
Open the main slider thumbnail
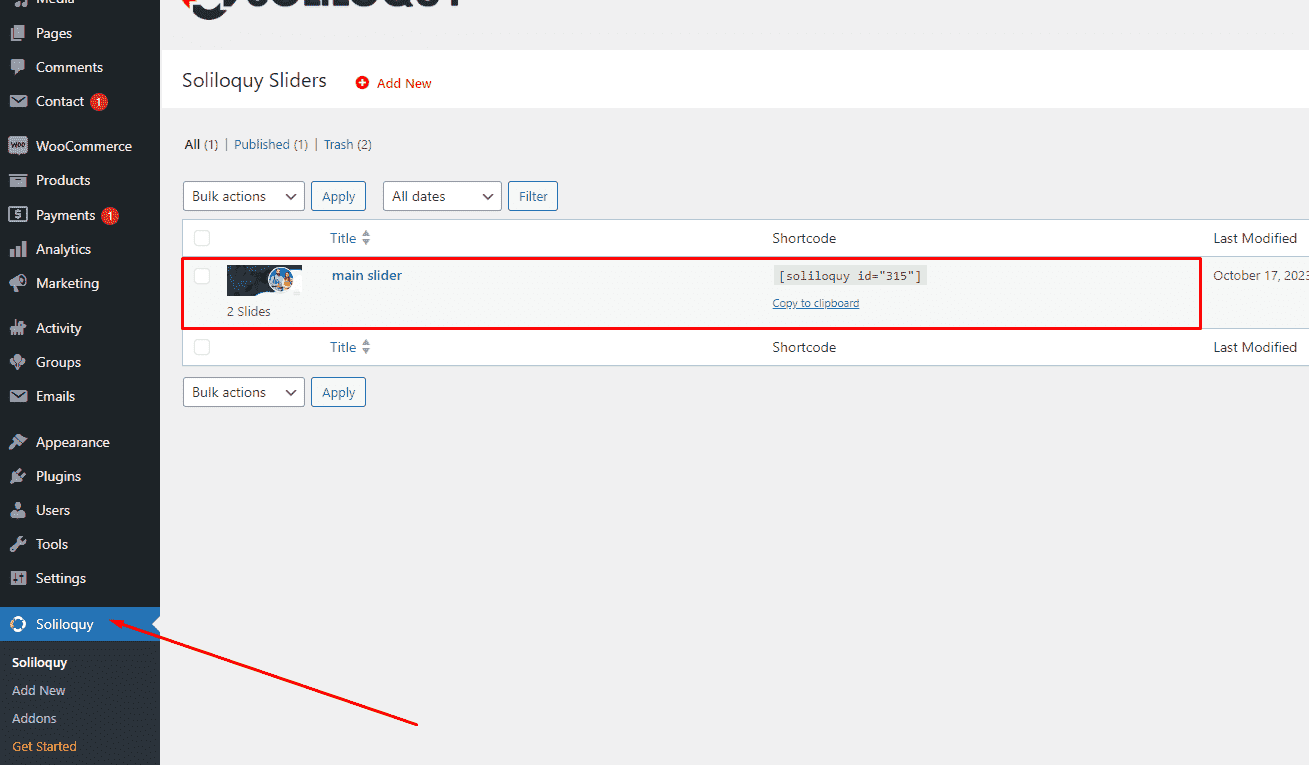pyautogui.click(x=264, y=280)
